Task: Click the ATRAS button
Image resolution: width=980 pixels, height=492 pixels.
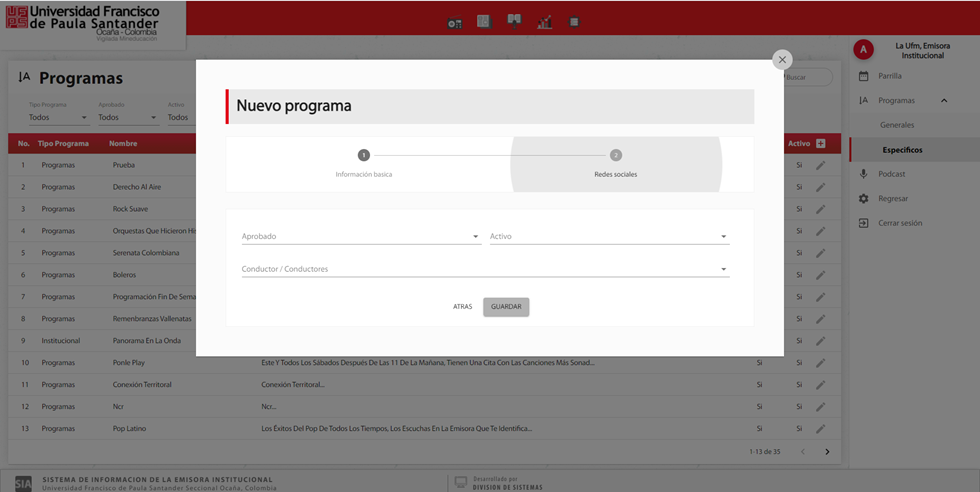Action: [x=462, y=307]
